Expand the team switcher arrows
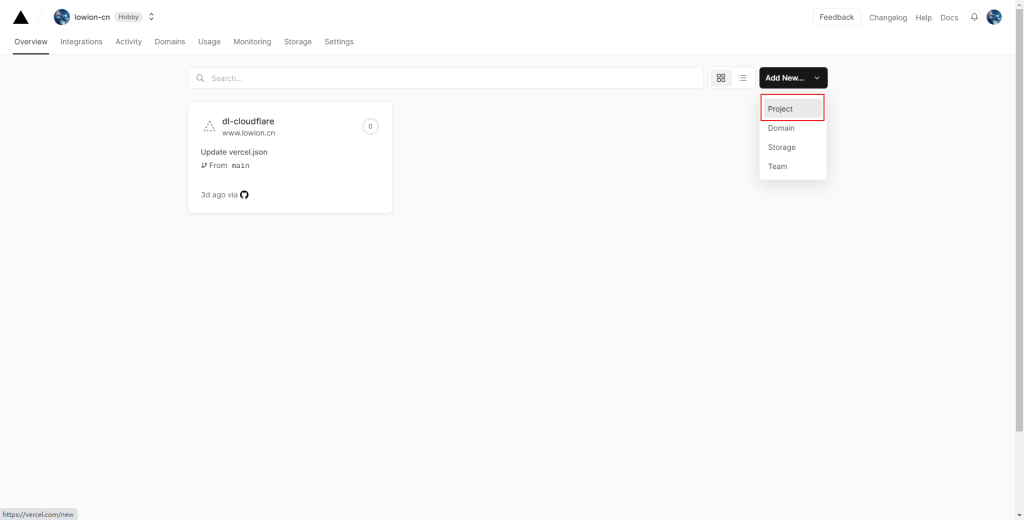Viewport: 1024px width, 520px height. (x=152, y=17)
